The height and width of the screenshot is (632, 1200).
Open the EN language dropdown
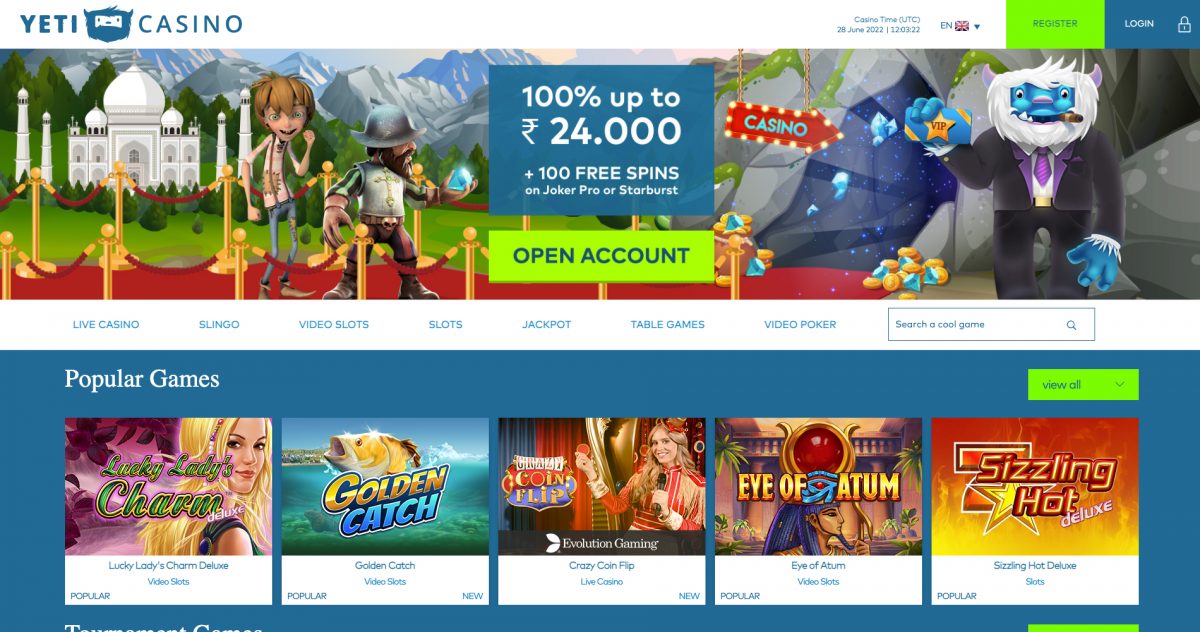point(960,26)
